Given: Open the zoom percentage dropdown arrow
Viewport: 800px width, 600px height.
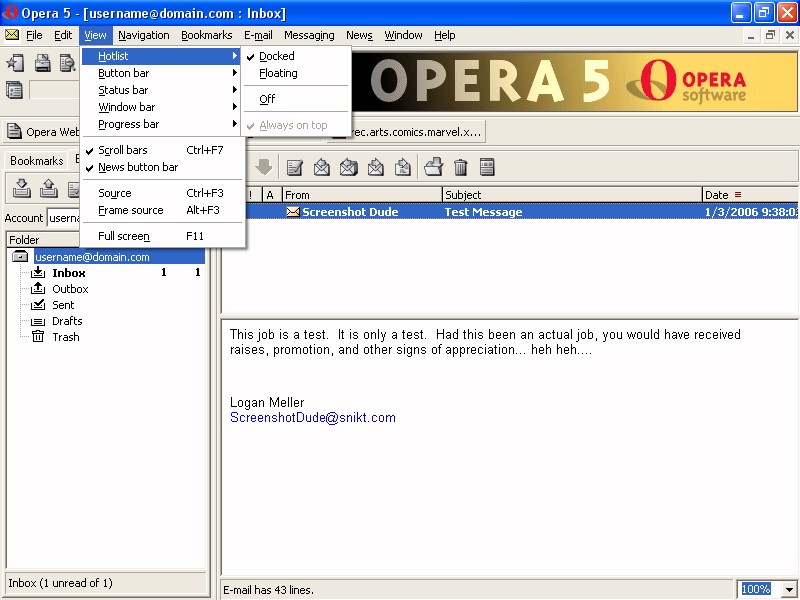Looking at the screenshot, I should (789, 590).
